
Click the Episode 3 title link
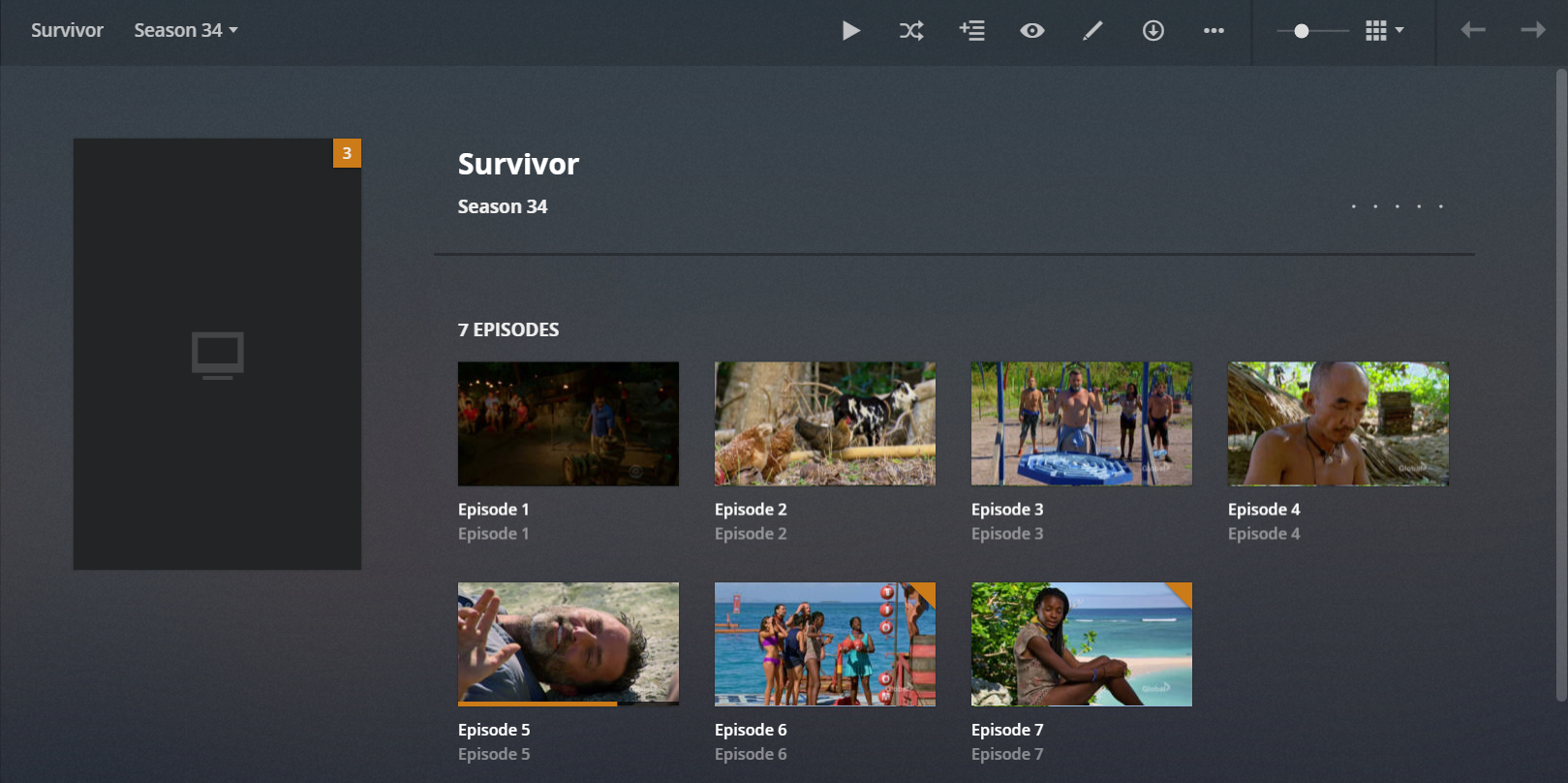1006,510
